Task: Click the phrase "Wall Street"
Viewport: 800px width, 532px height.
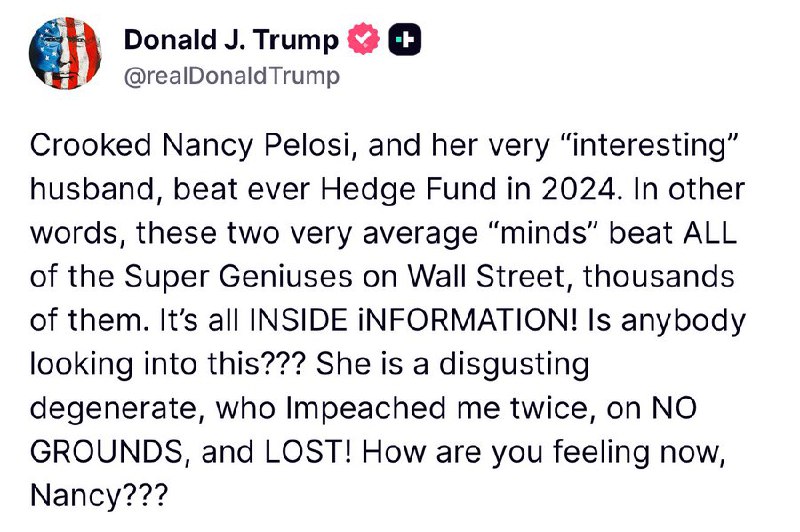Action: [x=487, y=277]
